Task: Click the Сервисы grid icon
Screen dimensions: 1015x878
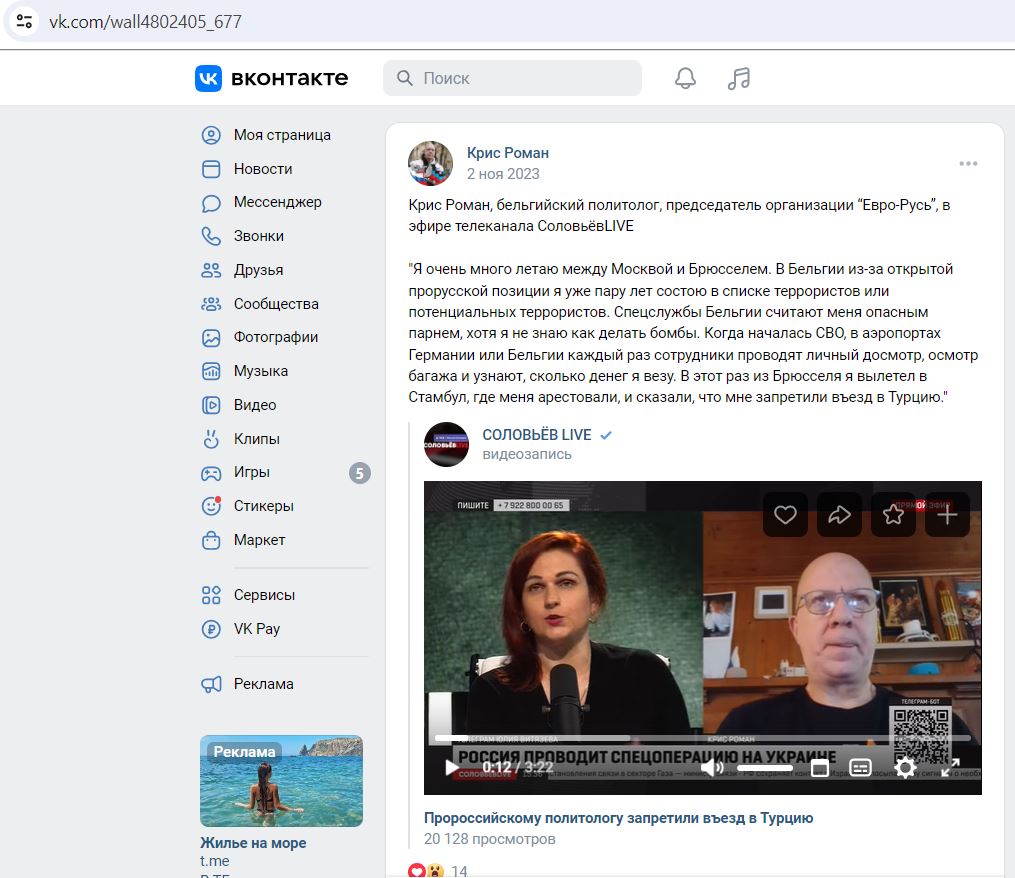Action: [211, 595]
